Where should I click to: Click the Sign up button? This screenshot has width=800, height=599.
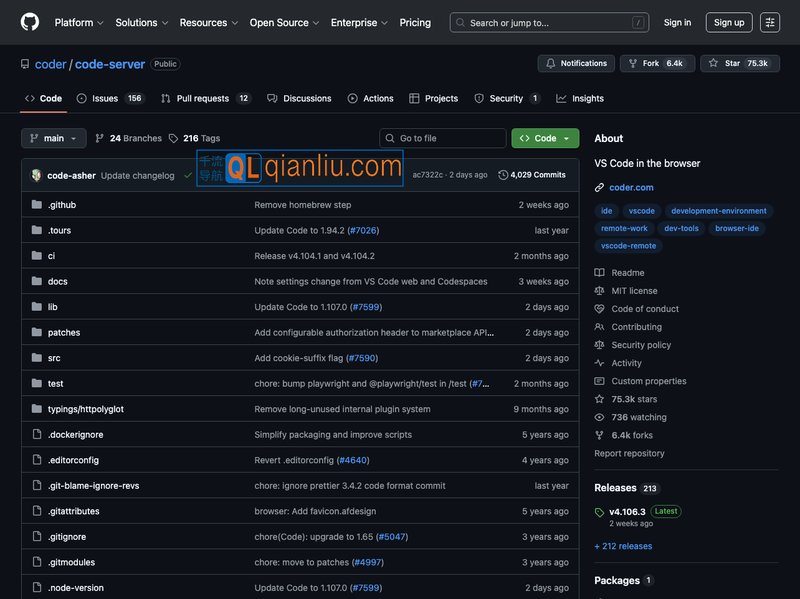coord(728,22)
